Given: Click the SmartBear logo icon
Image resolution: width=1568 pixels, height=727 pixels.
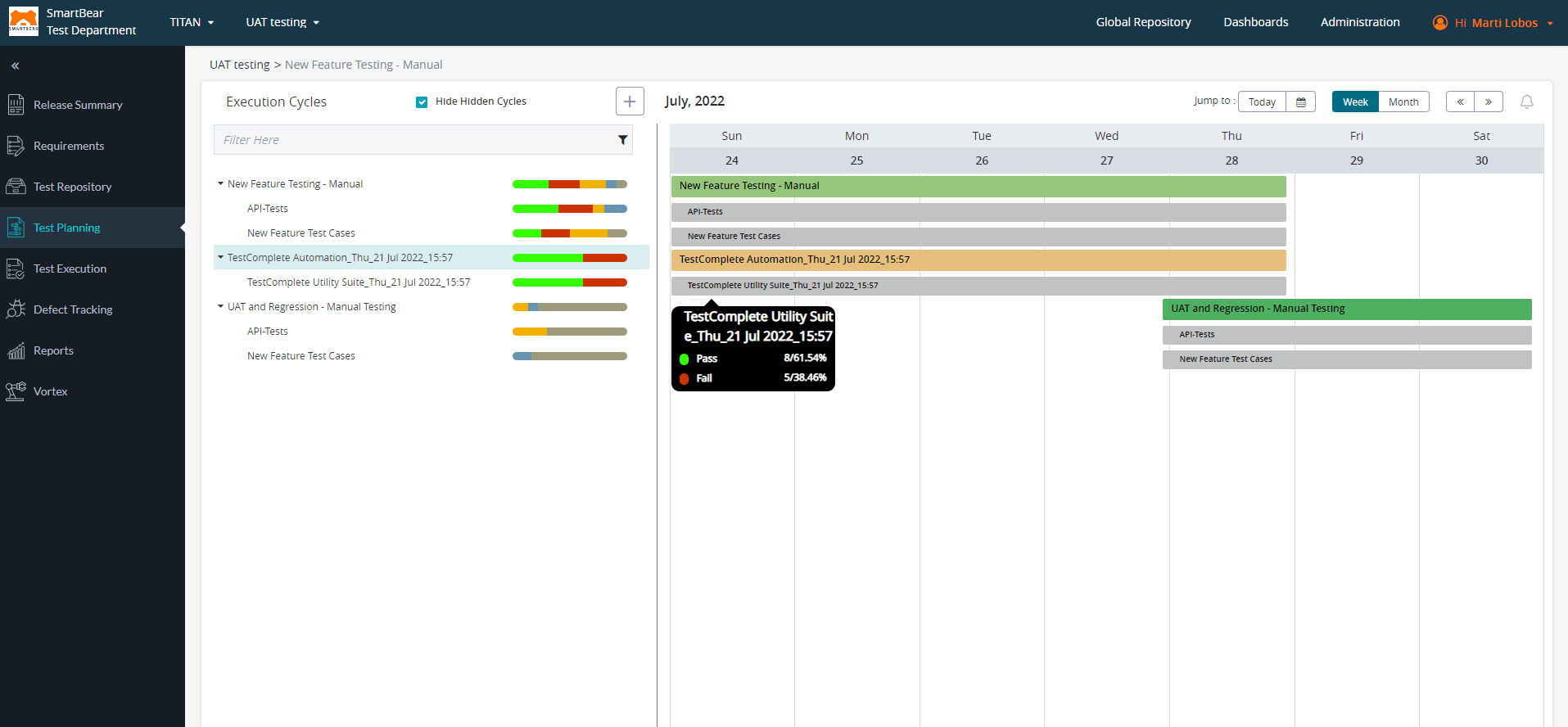Looking at the screenshot, I should [x=24, y=22].
